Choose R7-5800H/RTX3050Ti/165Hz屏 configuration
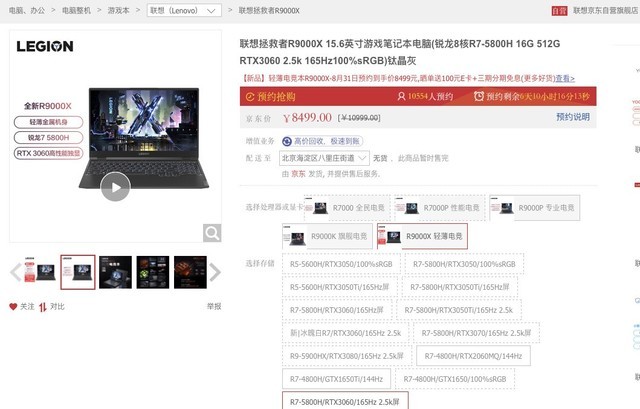Screen dimensions: 640x409 [460, 287]
